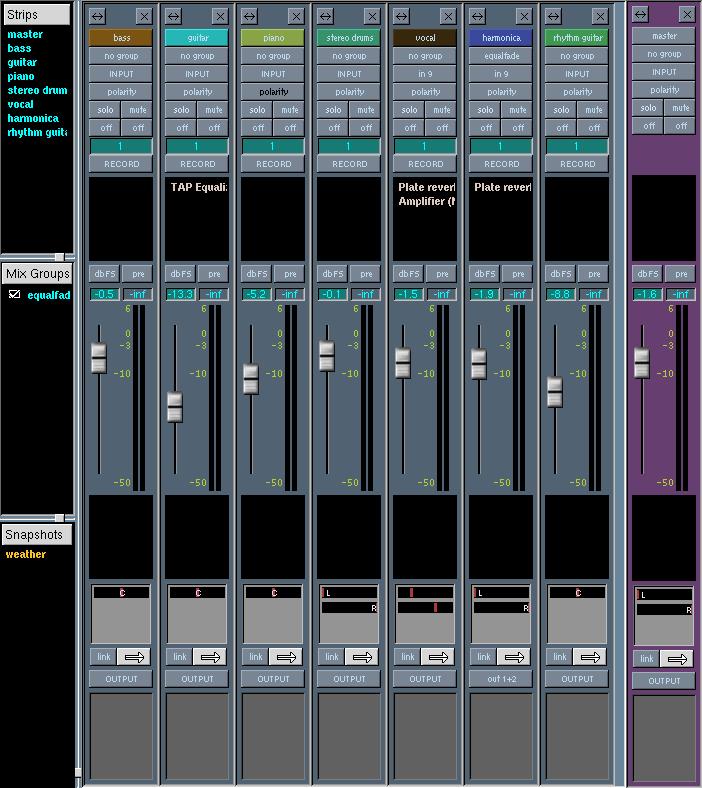This screenshot has height=788, width=702.
Task: Hide the harmonica strip with its X button
Action: click(524, 17)
